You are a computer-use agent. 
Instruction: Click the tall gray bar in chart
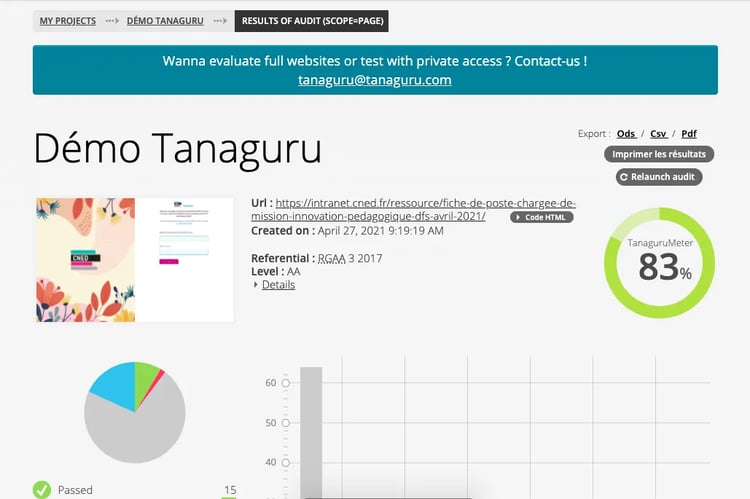(x=311, y=430)
